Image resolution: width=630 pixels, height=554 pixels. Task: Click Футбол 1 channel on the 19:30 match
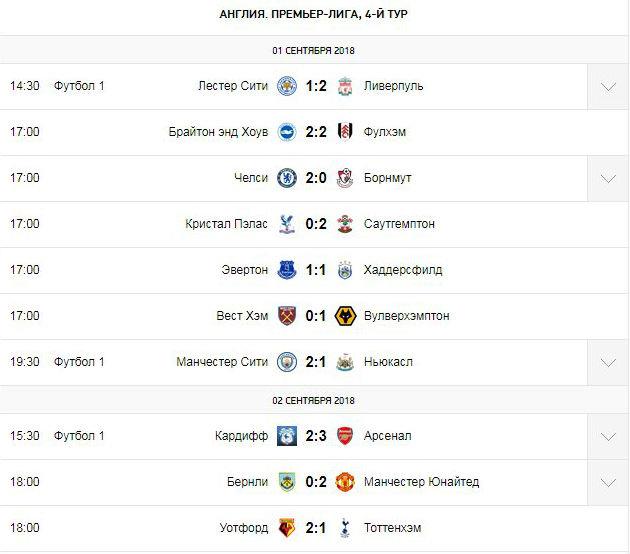(x=79, y=362)
